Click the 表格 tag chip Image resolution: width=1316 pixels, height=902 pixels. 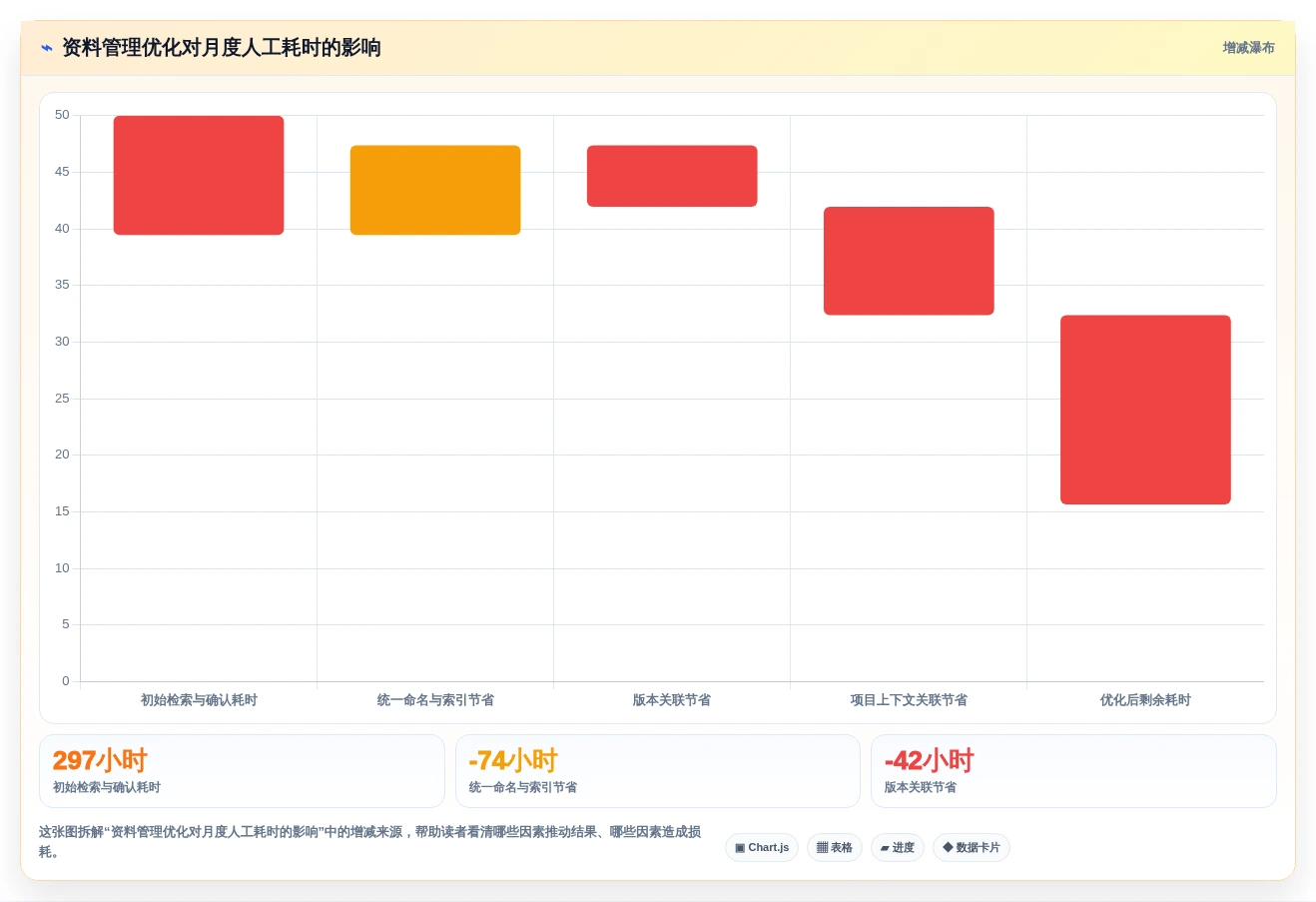coord(835,848)
